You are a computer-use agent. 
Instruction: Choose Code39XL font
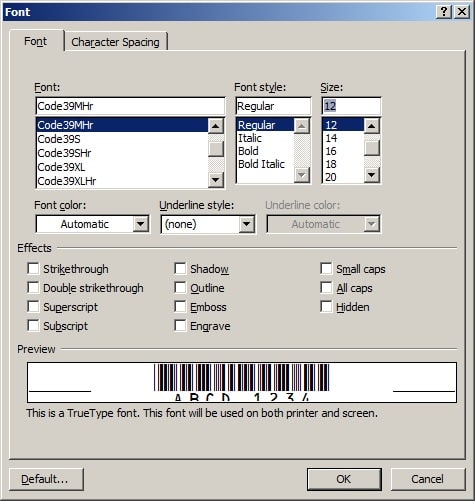[122, 167]
